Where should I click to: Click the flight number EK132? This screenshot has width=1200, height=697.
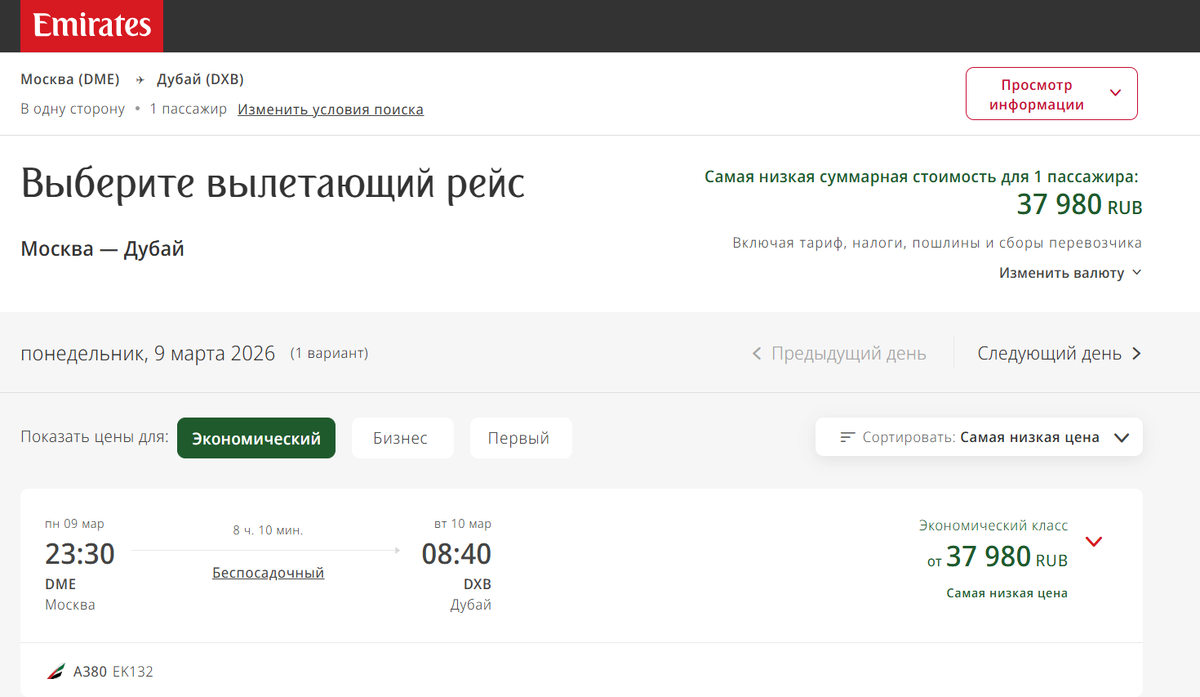(133, 672)
